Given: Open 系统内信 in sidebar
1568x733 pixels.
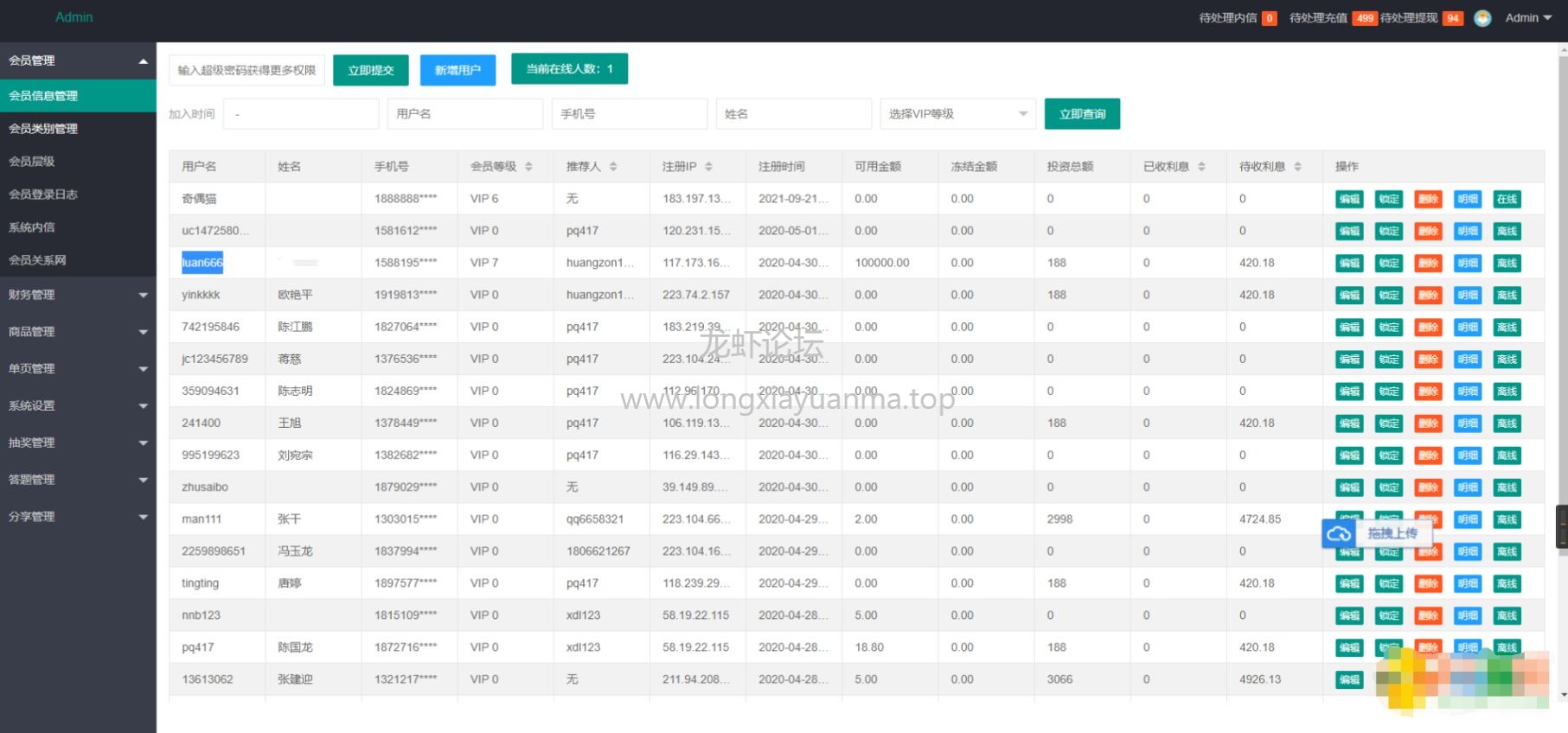Looking at the screenshot, I should click(x=78, y=227).
